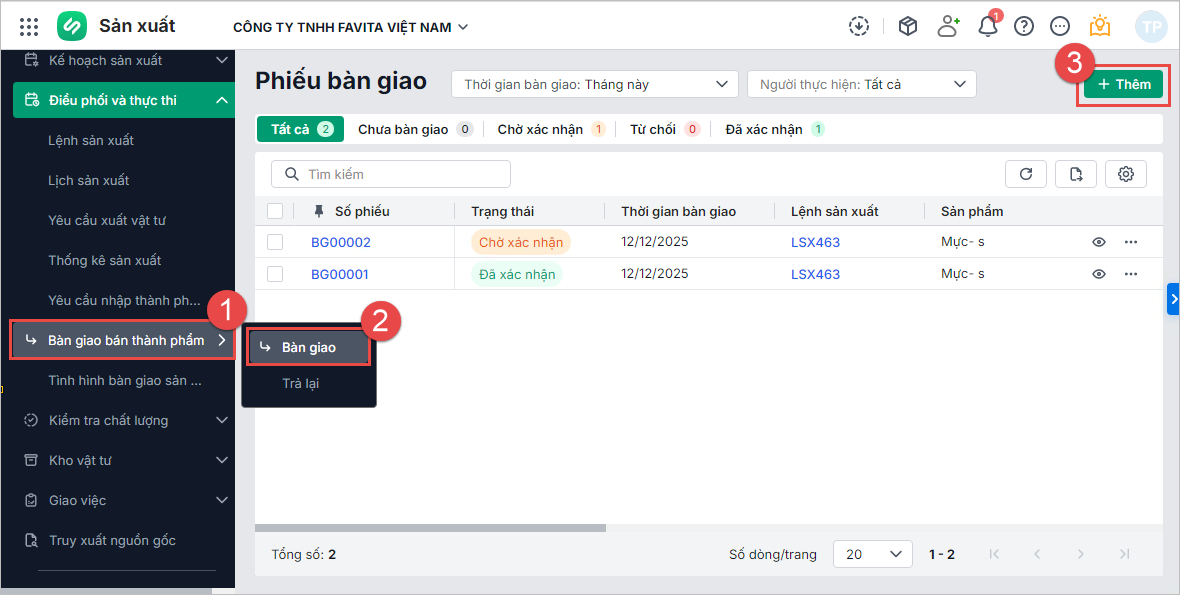Screen dimensions: 1180x595
Task: Collapse Điều phối và thực thi section
Action: coord(222,100)
